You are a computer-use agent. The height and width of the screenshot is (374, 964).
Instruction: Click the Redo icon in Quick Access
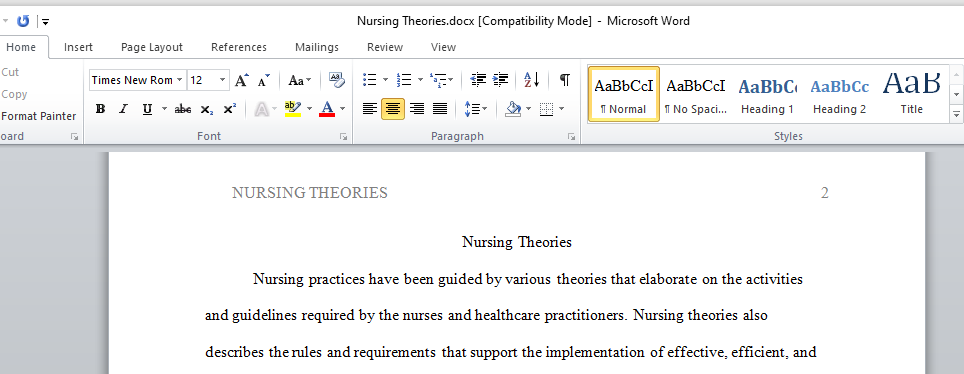click(x=23, y=22)
